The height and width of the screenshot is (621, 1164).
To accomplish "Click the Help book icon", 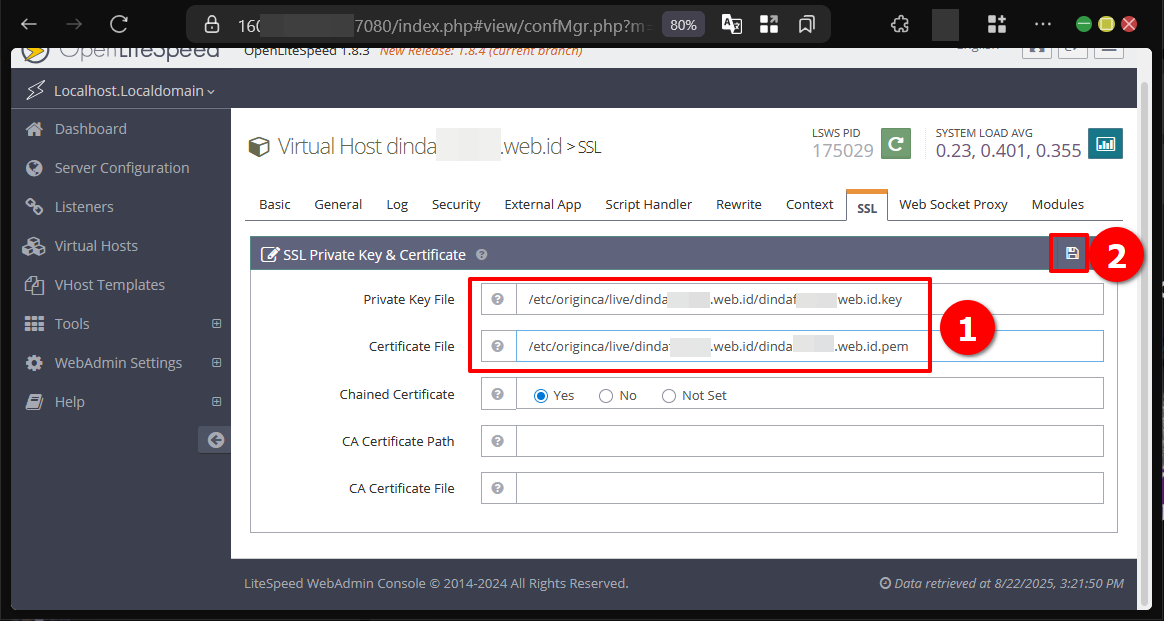I will tap(34, 401).
